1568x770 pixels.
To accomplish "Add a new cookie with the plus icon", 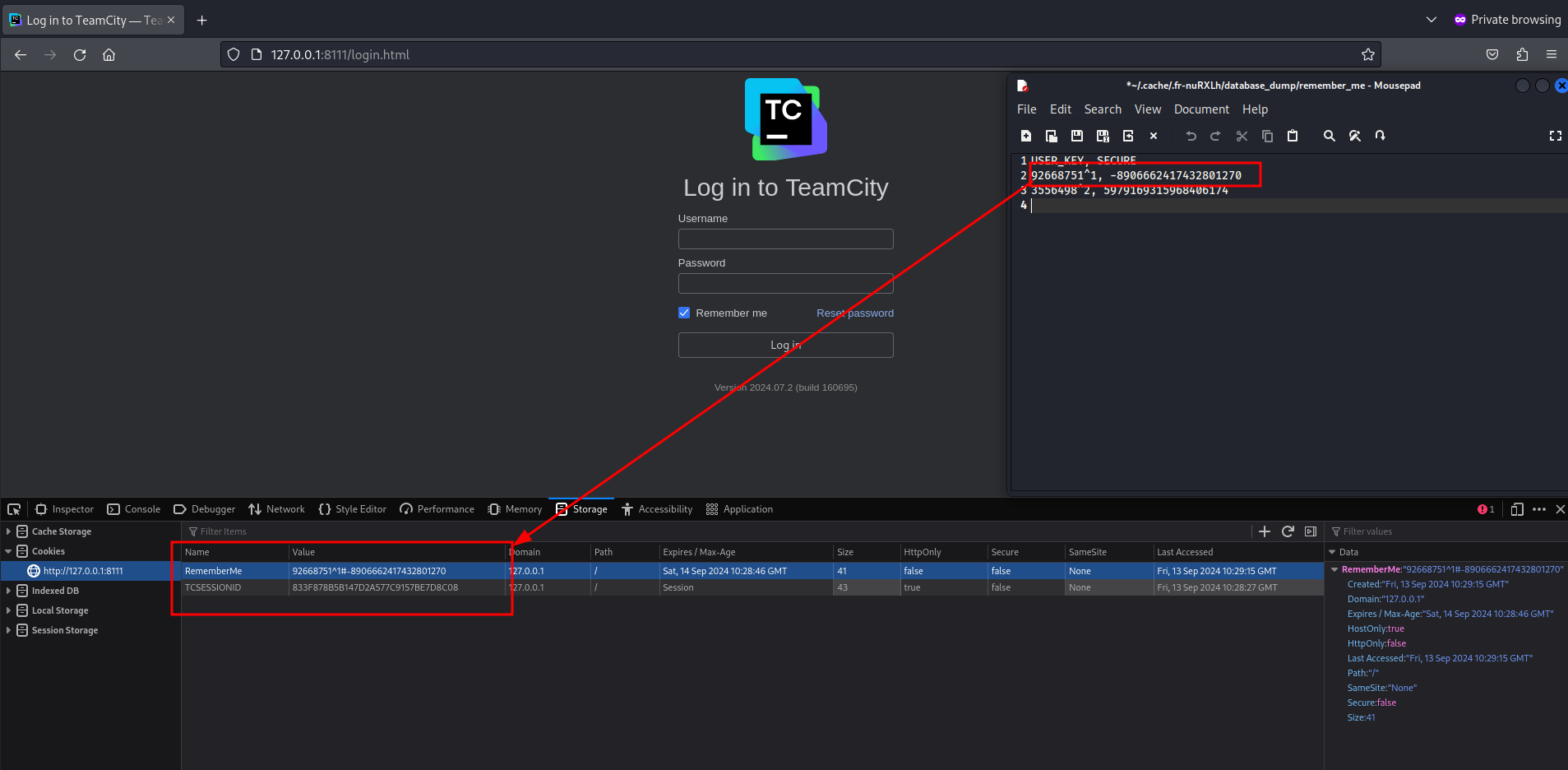I will point(1265,531).
